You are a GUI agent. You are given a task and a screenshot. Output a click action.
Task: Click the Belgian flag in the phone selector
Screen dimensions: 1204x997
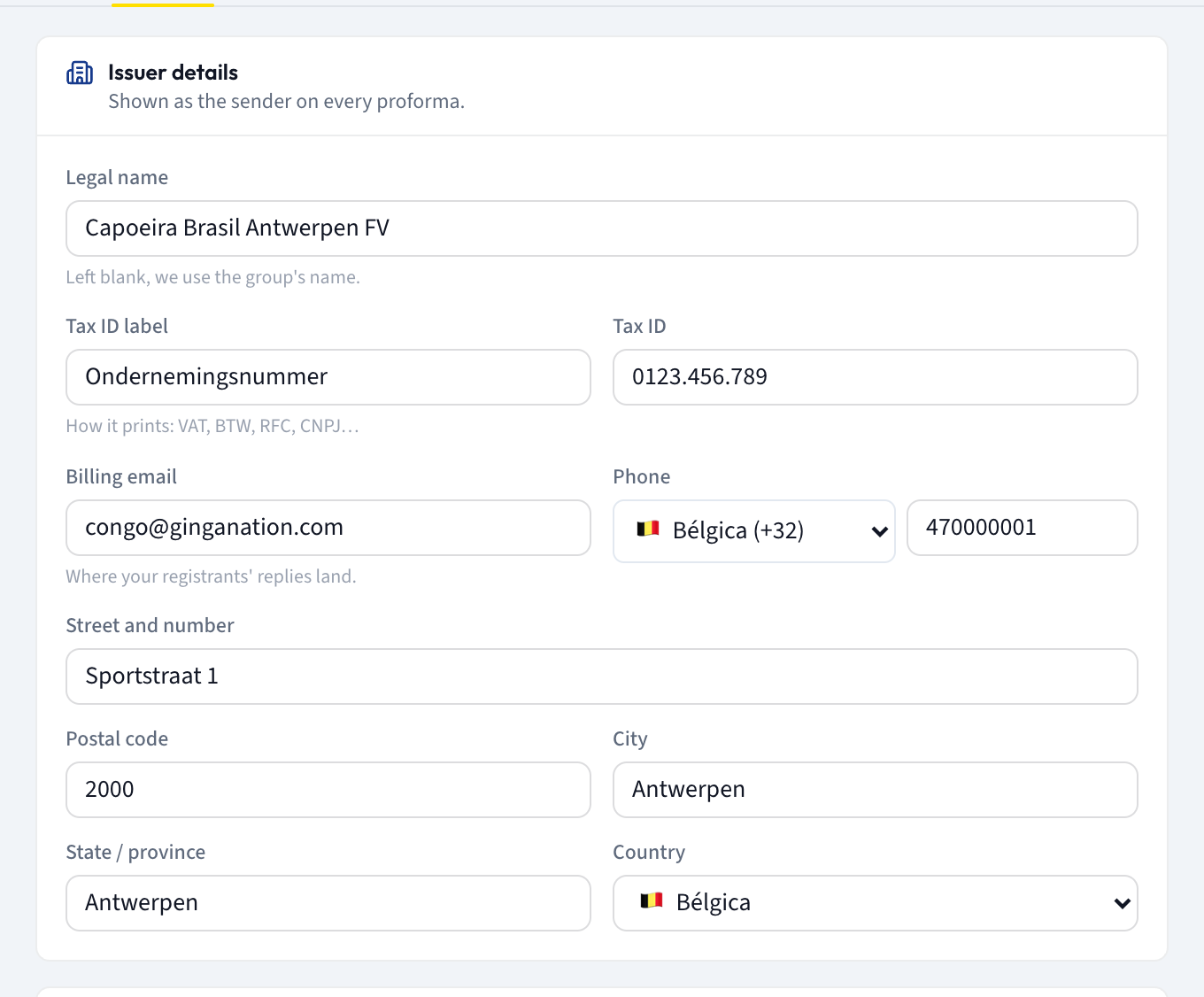[648, 529]
